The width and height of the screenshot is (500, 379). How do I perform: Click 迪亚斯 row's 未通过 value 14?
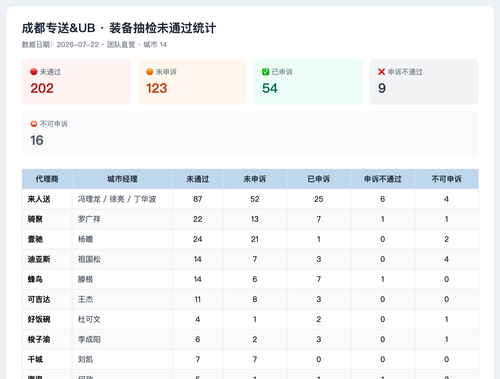click(x=198, y=259)
